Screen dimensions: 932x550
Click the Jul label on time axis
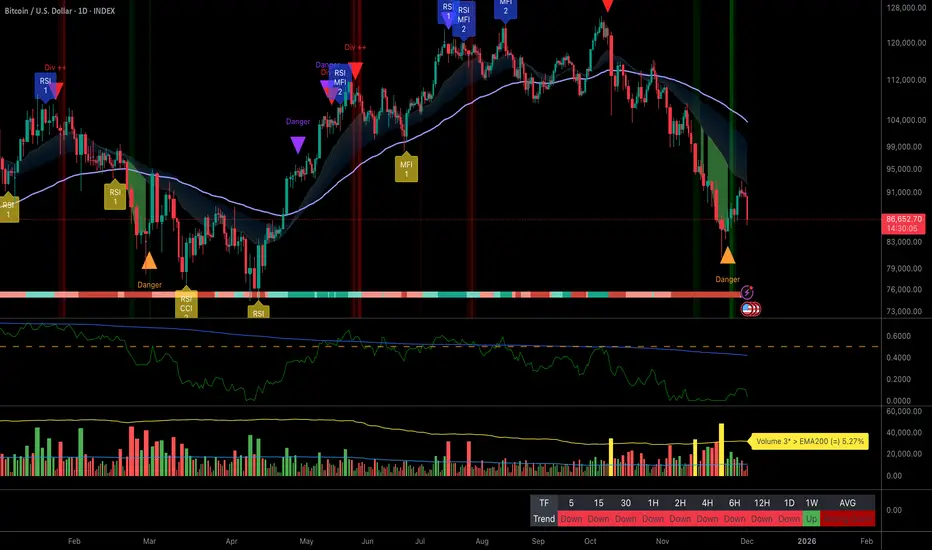(420, 541)
